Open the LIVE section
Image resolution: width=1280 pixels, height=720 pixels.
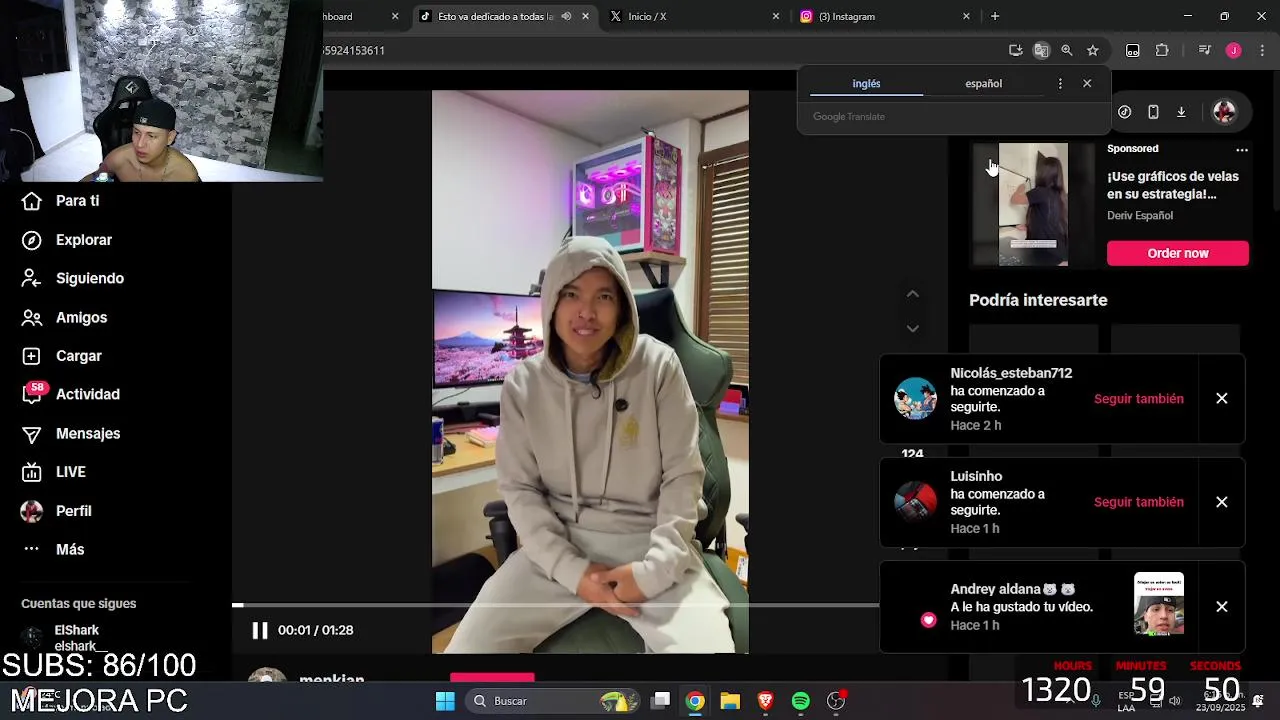pos(54,472)
